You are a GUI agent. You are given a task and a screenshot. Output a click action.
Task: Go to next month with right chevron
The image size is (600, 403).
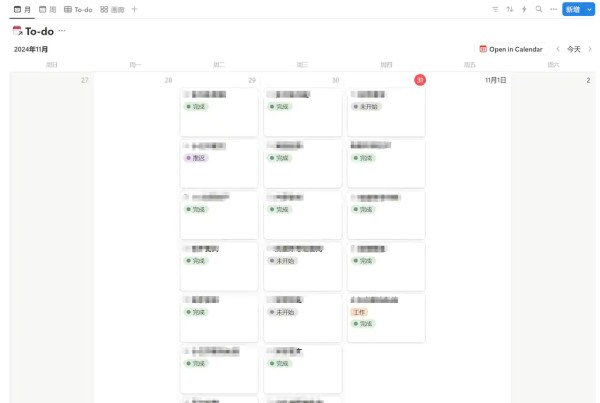[x=590, y=49]
